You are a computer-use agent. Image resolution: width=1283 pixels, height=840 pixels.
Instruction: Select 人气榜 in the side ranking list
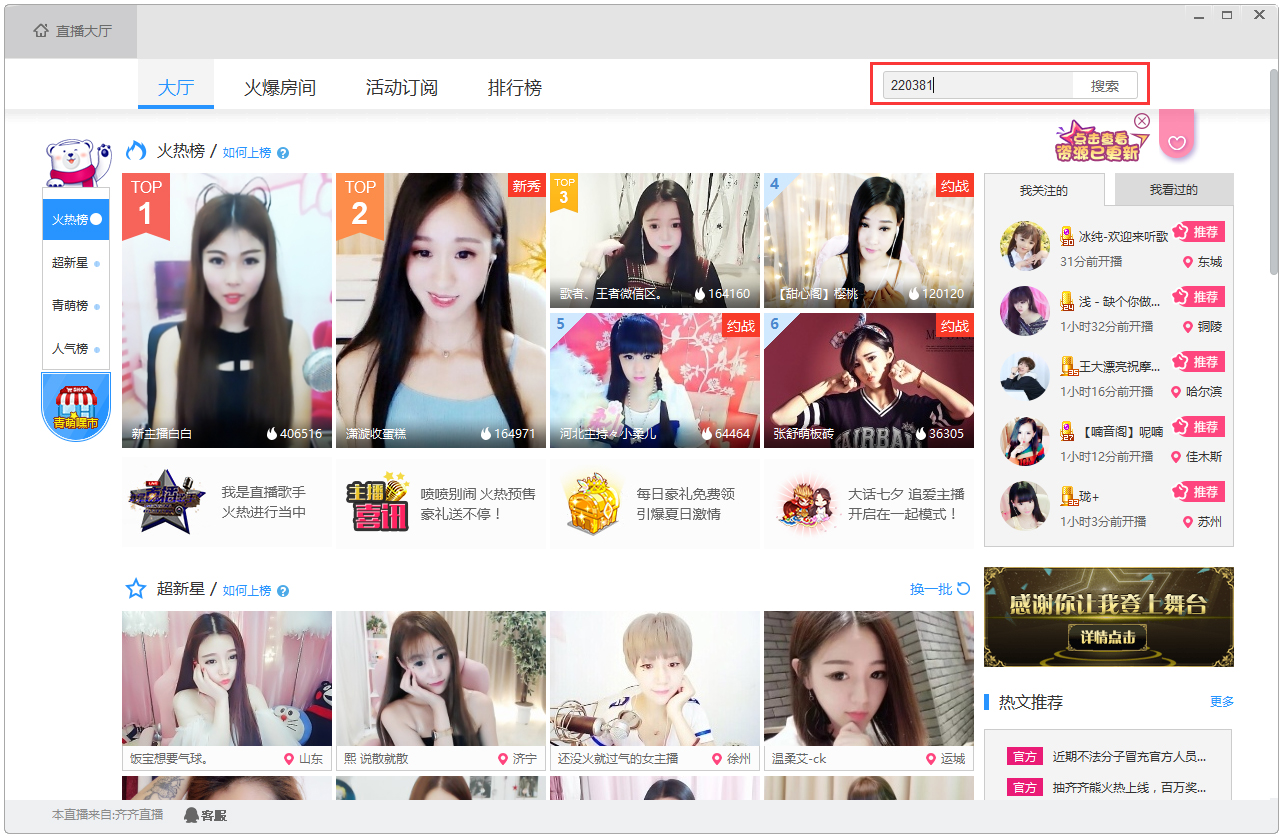click(76, 348)
